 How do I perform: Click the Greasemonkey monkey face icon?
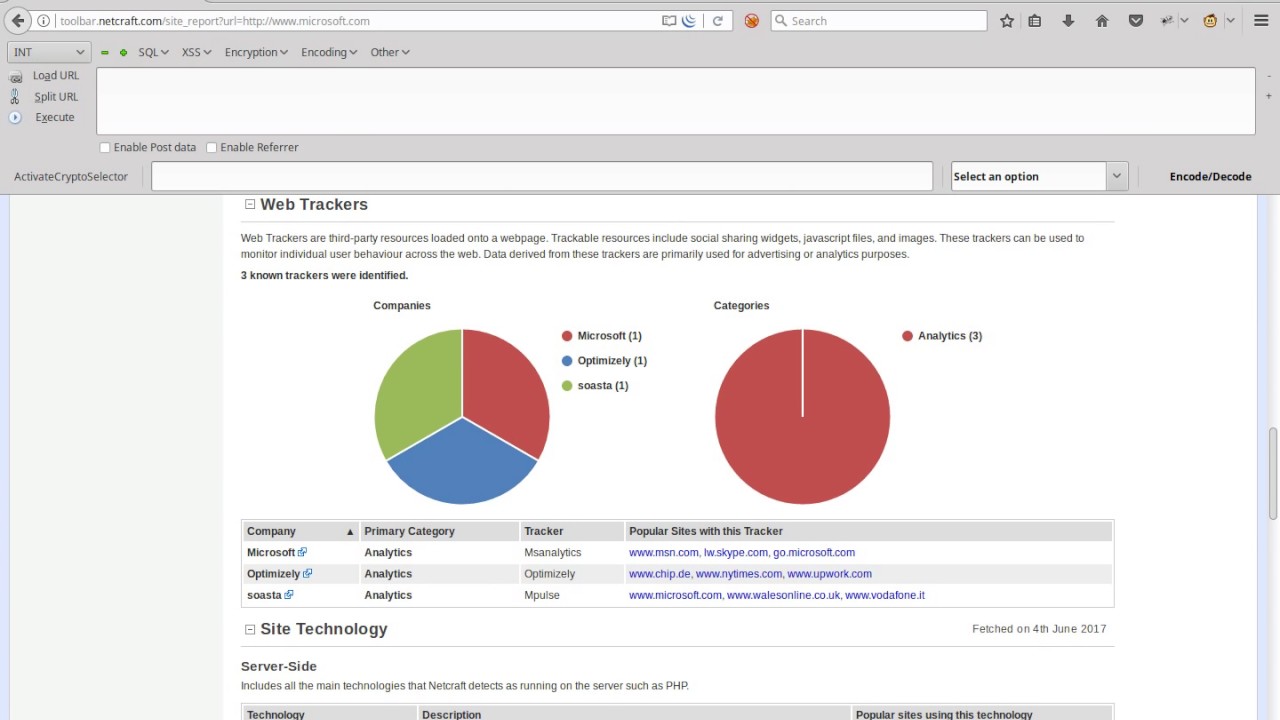point(1210,21)
